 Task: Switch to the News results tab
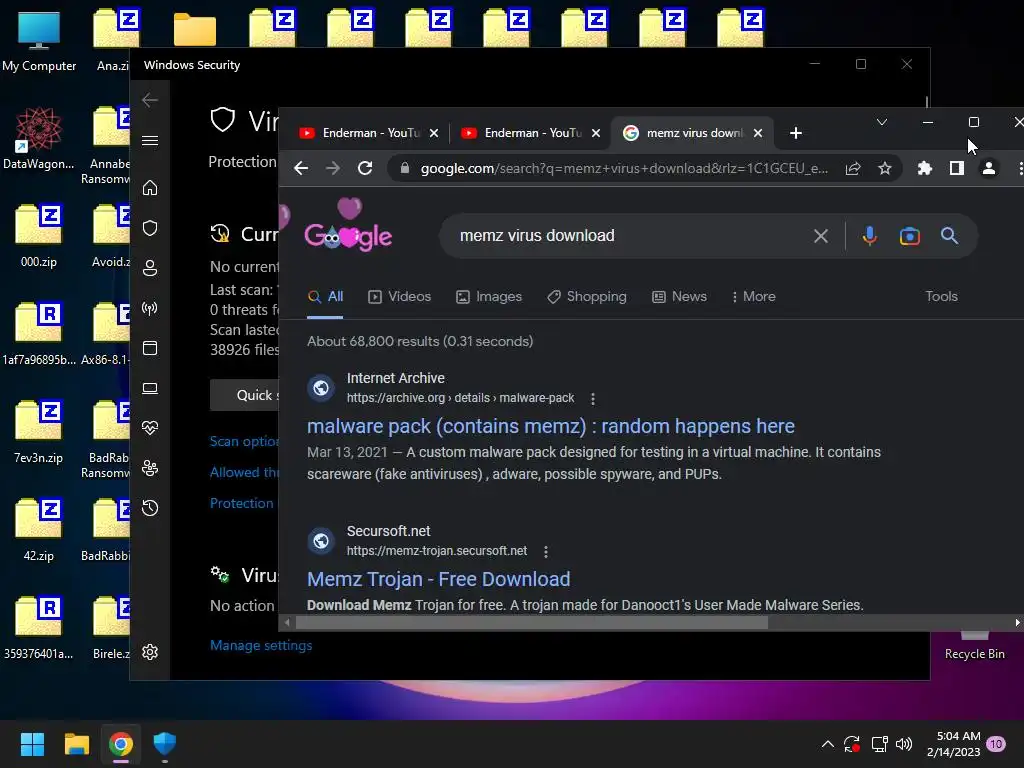[x=679, y=296]
